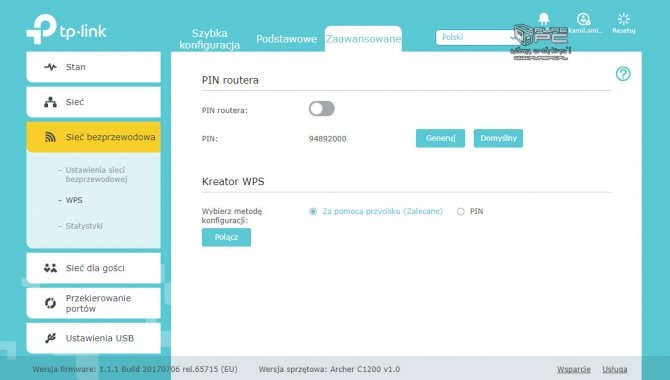Click the USB settings icon
670x380 pixels.
[x=50, y=338]
